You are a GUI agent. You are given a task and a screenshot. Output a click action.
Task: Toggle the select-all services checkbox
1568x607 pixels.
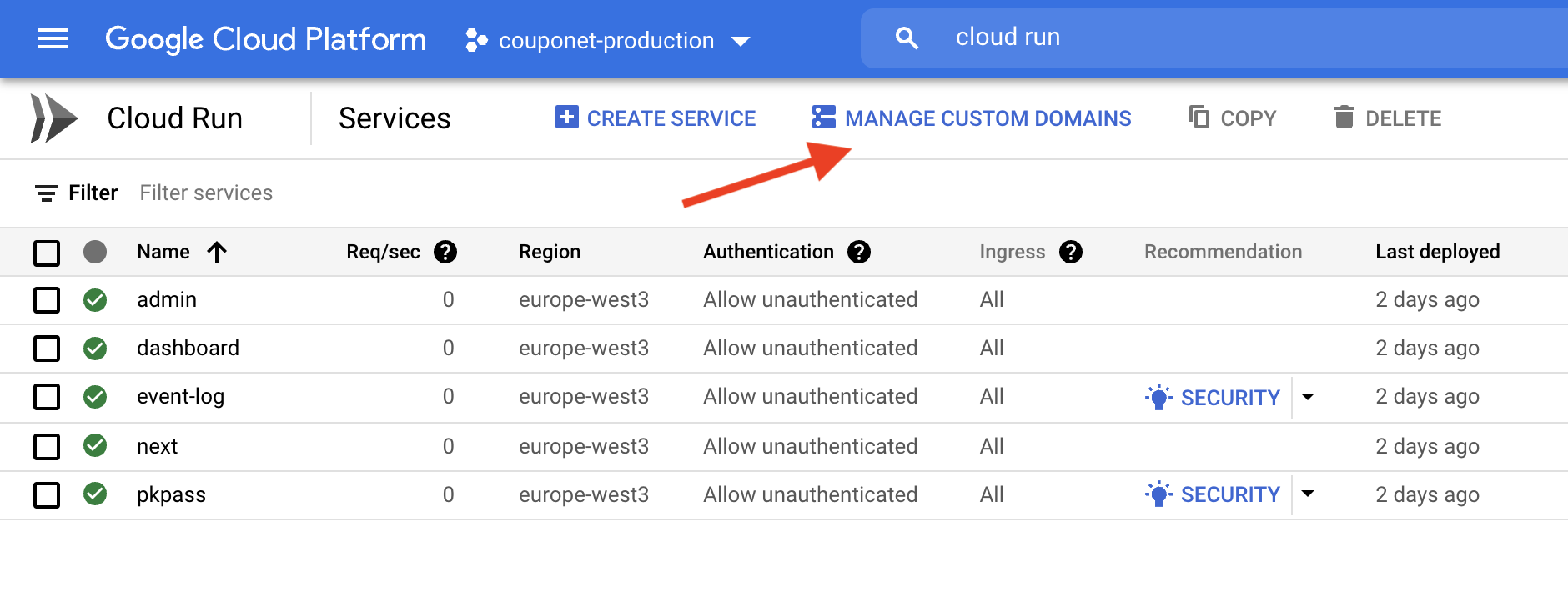(x=47, y=253)
